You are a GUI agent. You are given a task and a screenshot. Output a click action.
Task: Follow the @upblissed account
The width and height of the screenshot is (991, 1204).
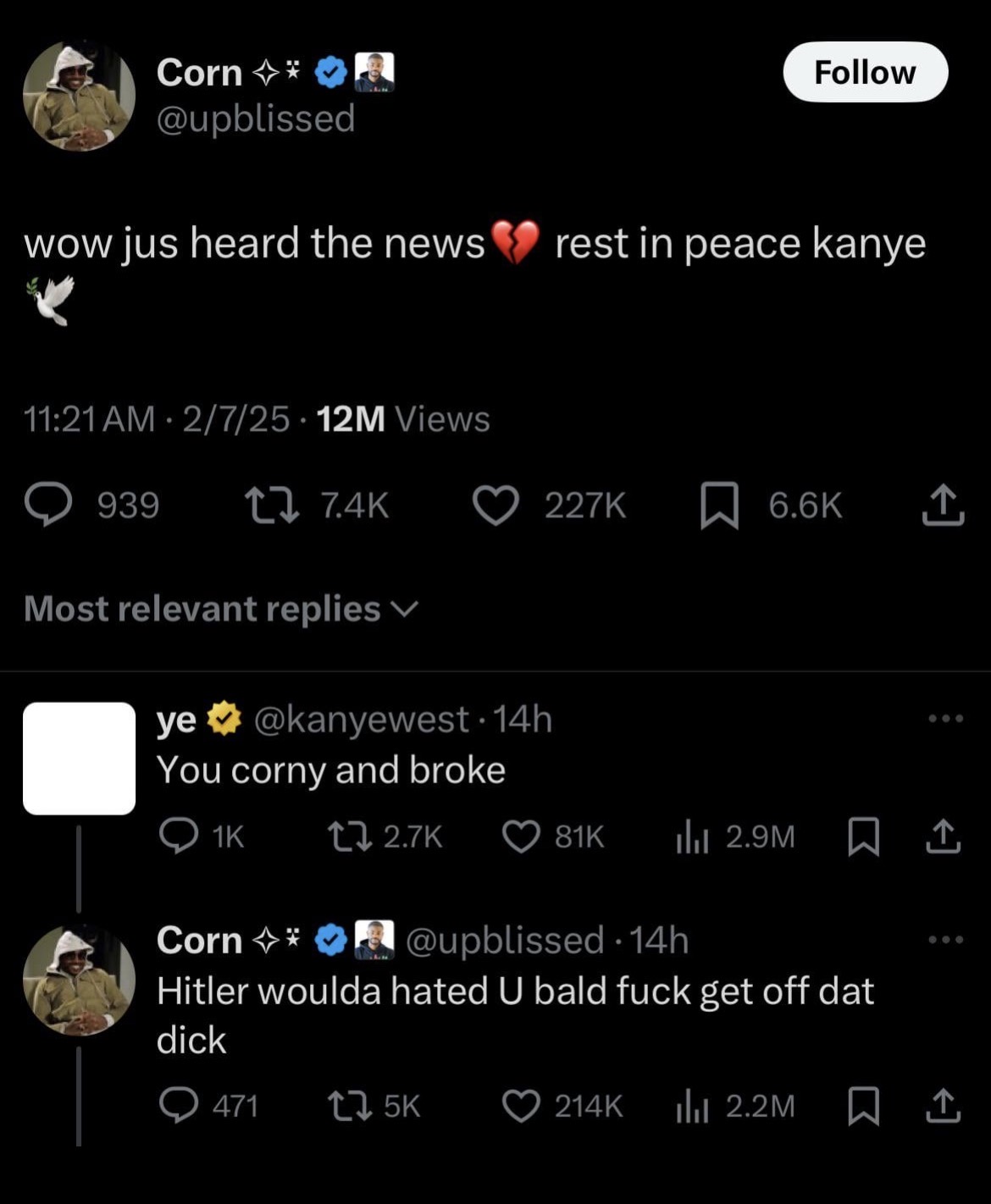865,72
